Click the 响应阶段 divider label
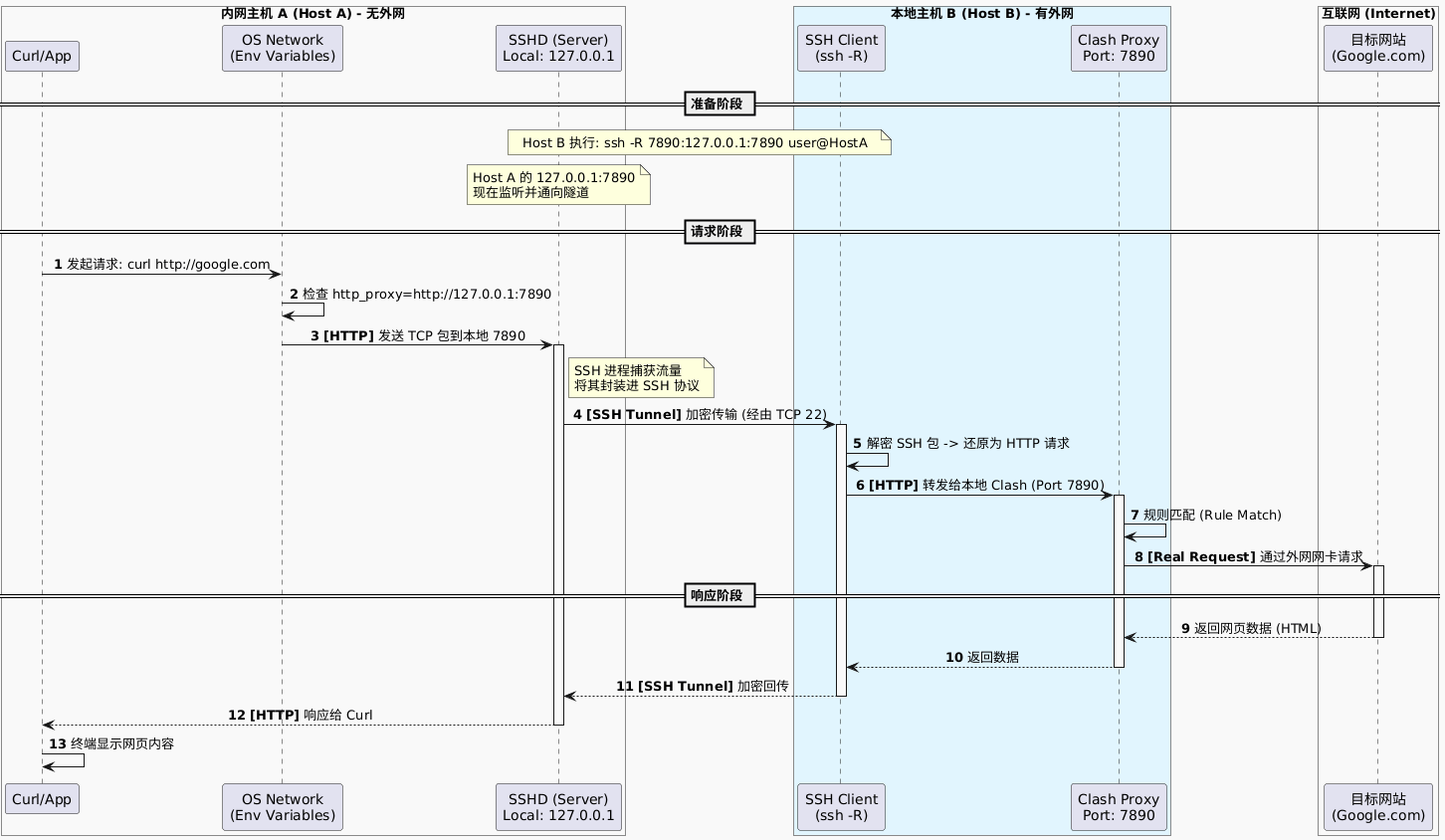The width and height of the screenshot is (1445, 840). pyautogui.click(x=720, y=596)
